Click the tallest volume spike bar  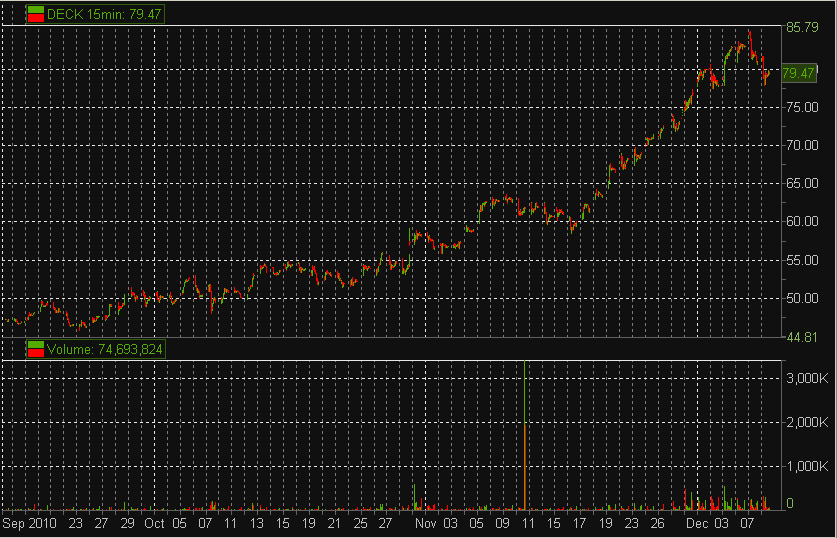tap(525, 435)
